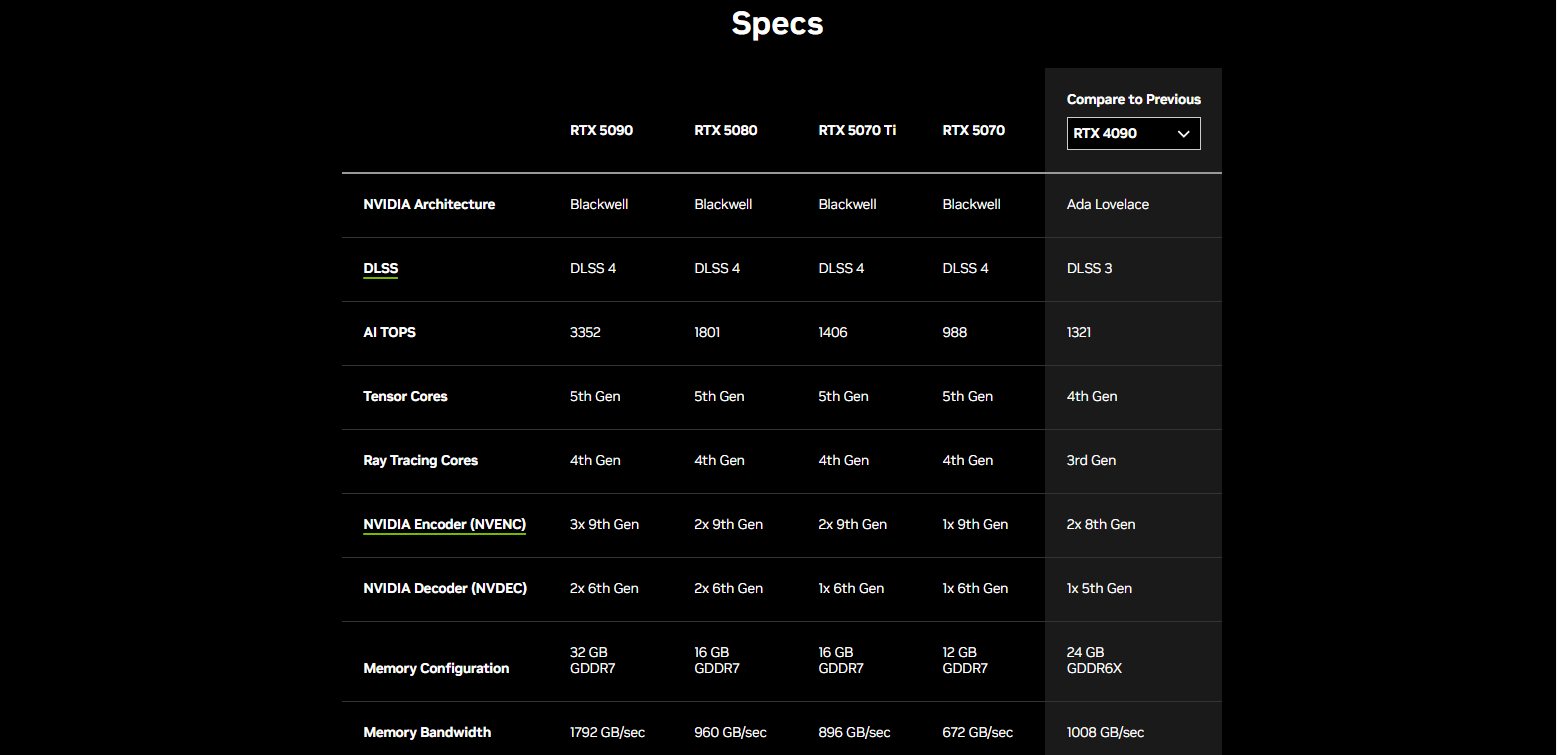Click the 1x 5th Gen decoder cell
1557x755 pixels.
click(1099, 588)
